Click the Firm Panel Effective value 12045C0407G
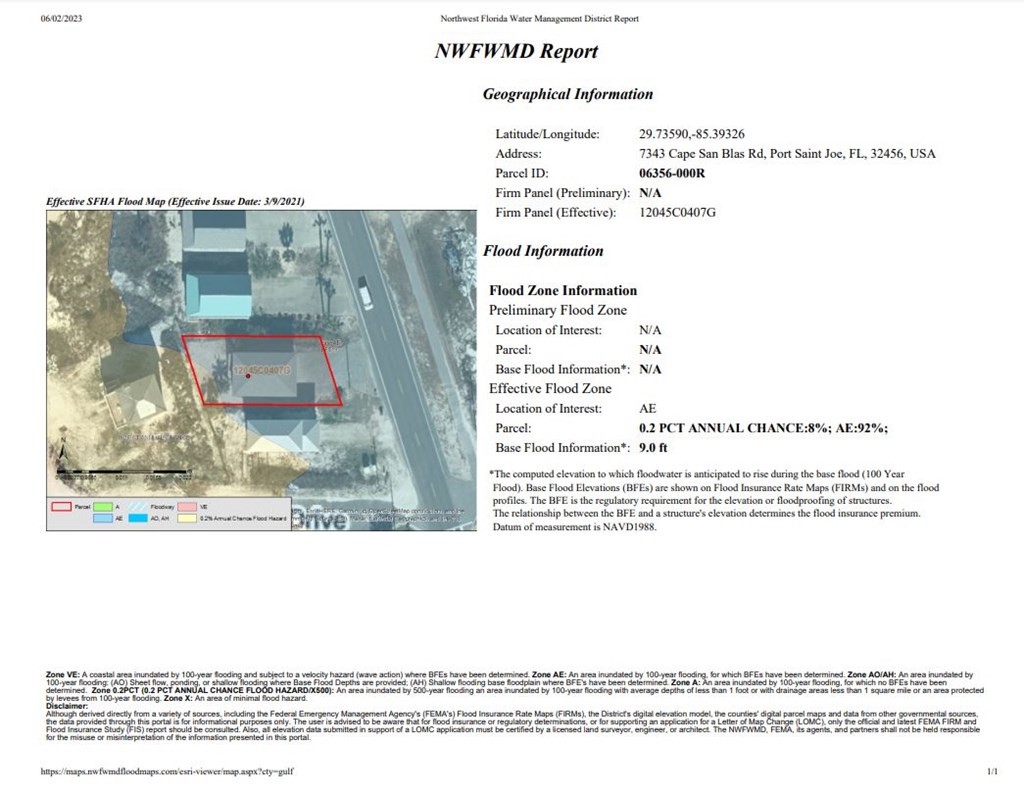The image size is (1024, 794). (x=677, y=213)
